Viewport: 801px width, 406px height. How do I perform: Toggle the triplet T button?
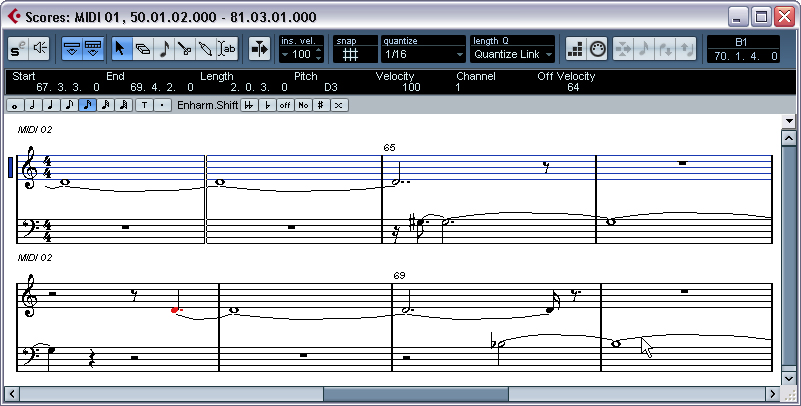tap(145, 105)
